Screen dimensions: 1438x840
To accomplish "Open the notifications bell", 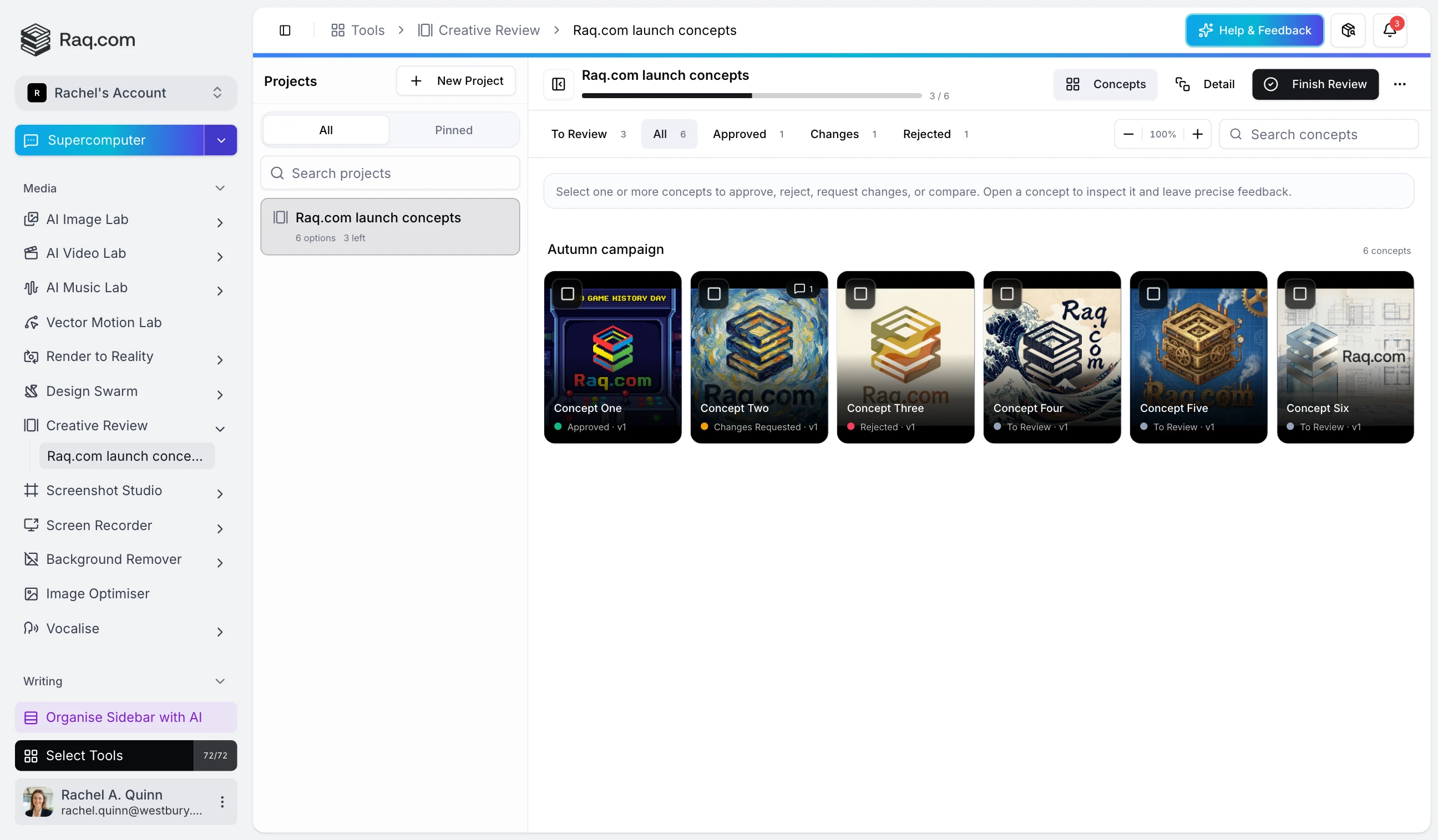I will point(1390,30).
